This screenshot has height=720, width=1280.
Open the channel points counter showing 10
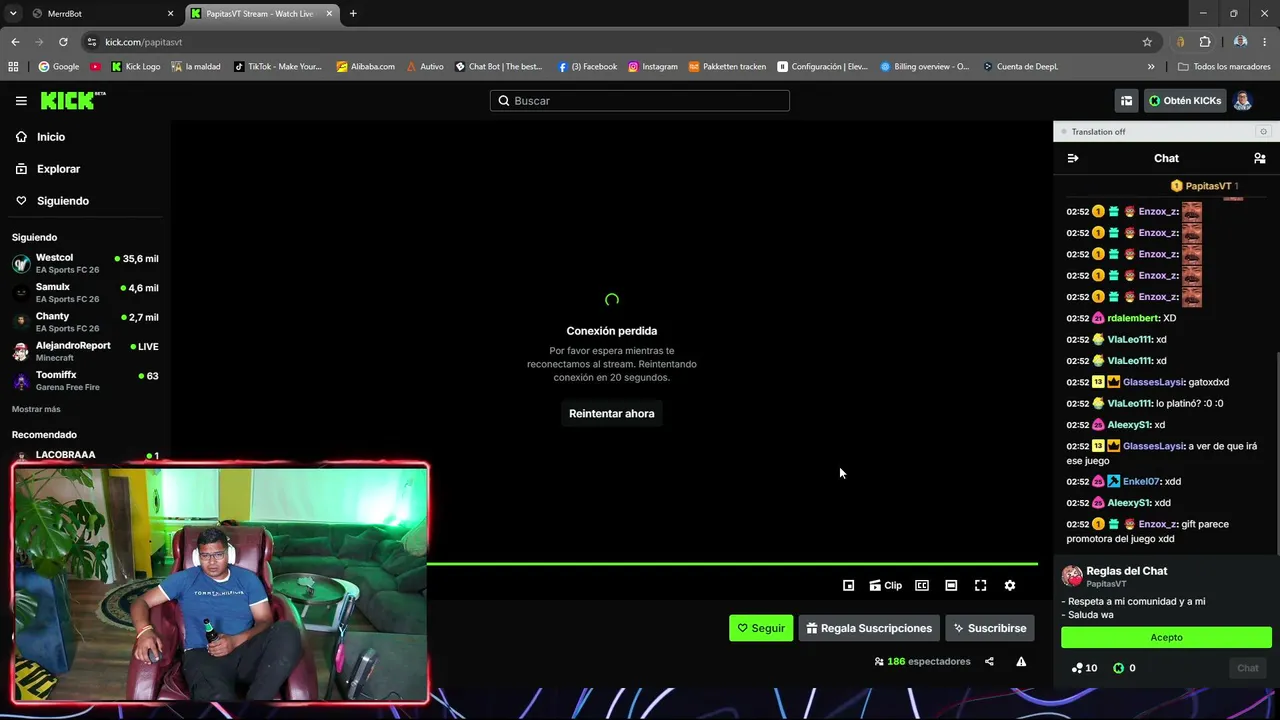click(x=1084, y=668)
